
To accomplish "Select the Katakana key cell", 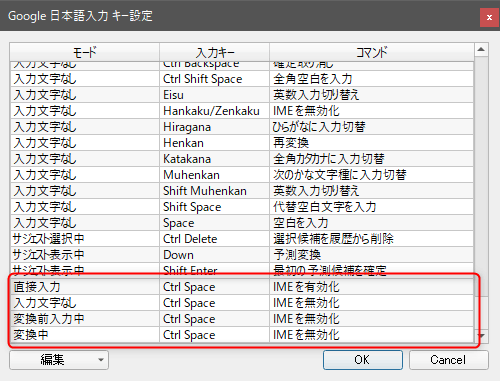I will [x=214, y=159].
